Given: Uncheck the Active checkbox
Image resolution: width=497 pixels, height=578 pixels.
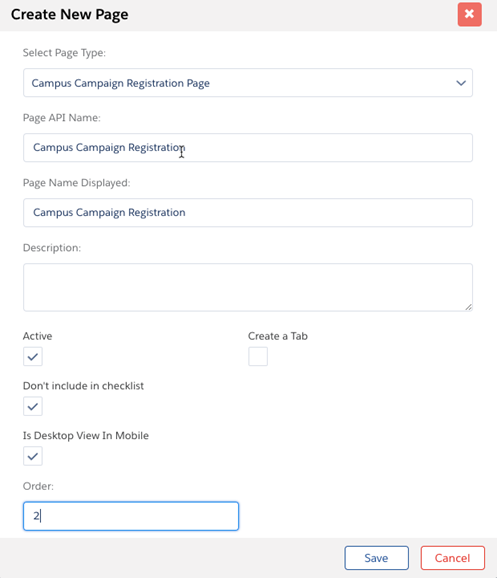Looking at the screenshot, I should pos(33,356).
